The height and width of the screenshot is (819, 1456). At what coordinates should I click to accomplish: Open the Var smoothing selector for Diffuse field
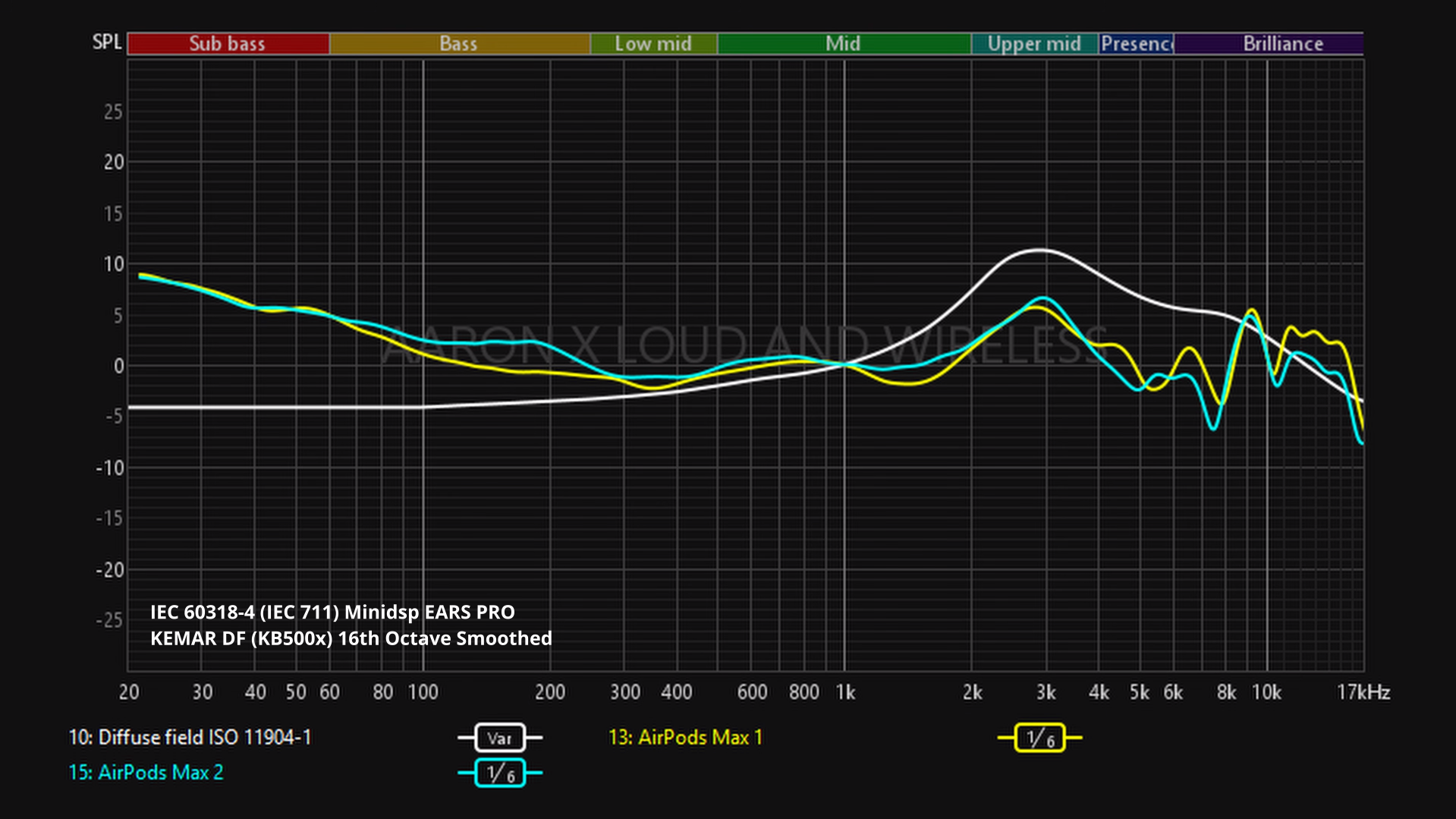point(500,738)
